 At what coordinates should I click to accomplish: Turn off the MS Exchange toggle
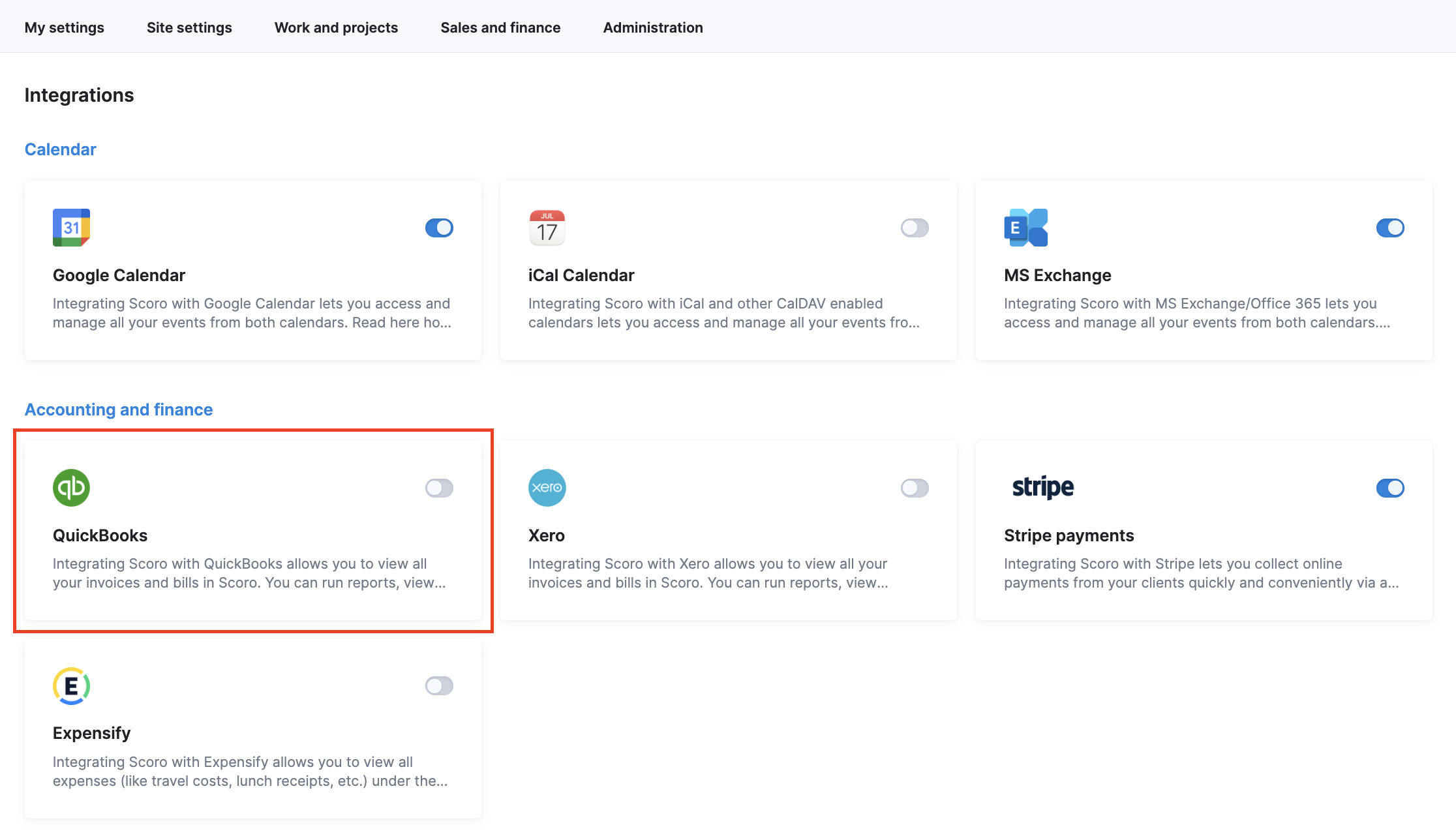click(1390, 228)
